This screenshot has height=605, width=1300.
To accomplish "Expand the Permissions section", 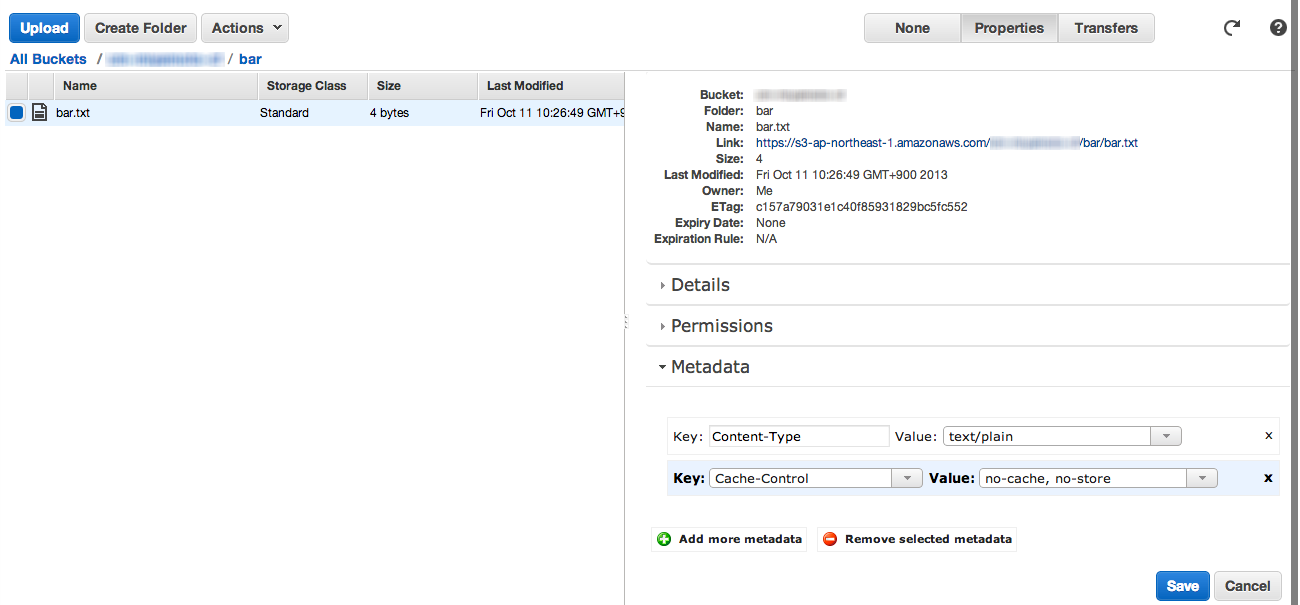I will 721,326.
